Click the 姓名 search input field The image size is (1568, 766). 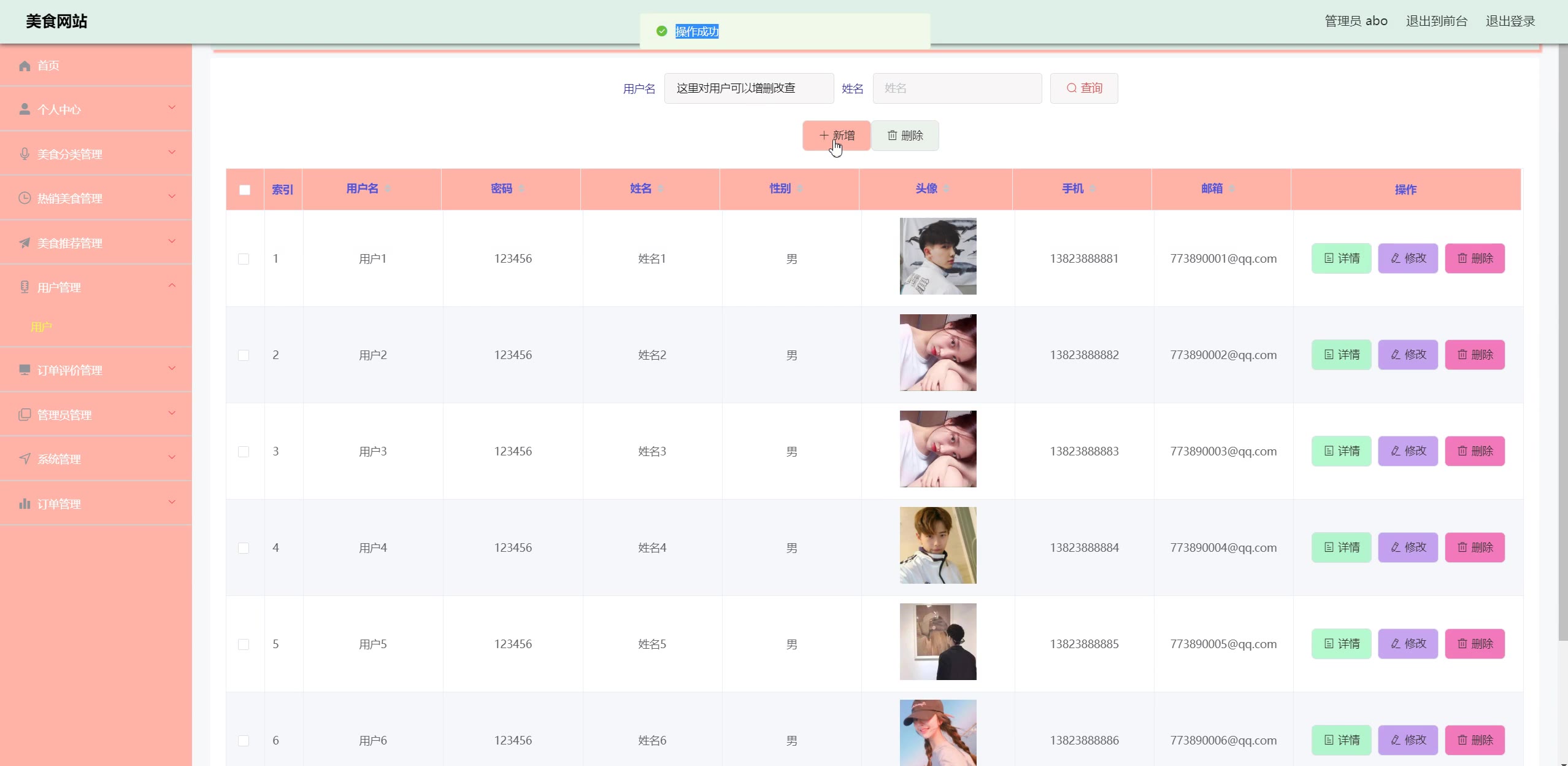957,88
